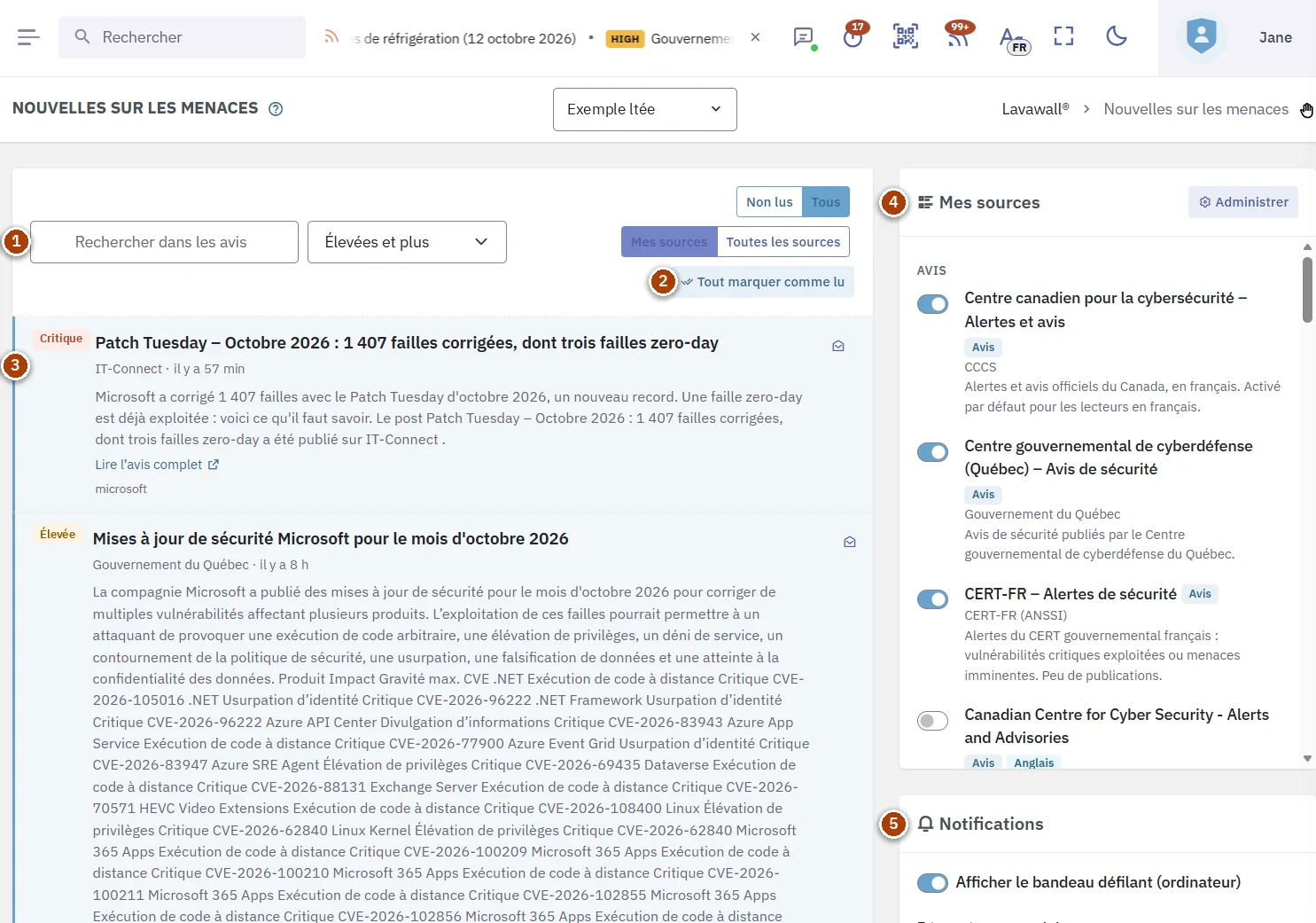Viewport: 1316px width, 923px height.
Task: Enable Canadian Centre for Cyber Security source
Action: coord(932,721)
